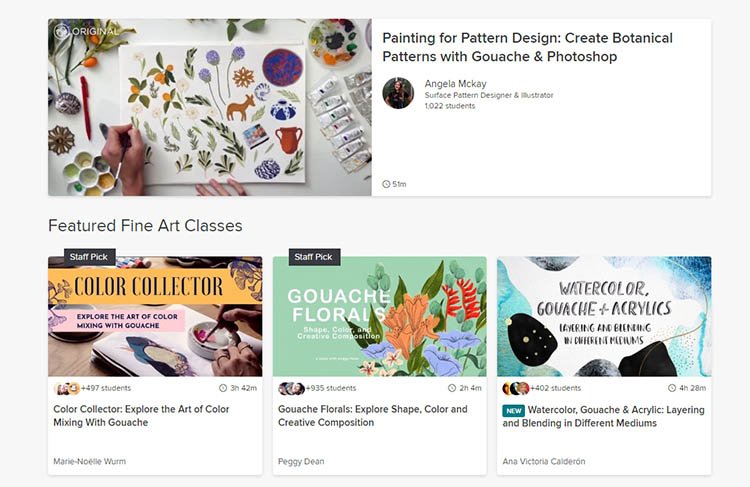The width and height of the screenshot is (750, 487).
Task: Visit instructor Peggy Dean's profile
Action: pyautogui.click(x=301, y=461)
